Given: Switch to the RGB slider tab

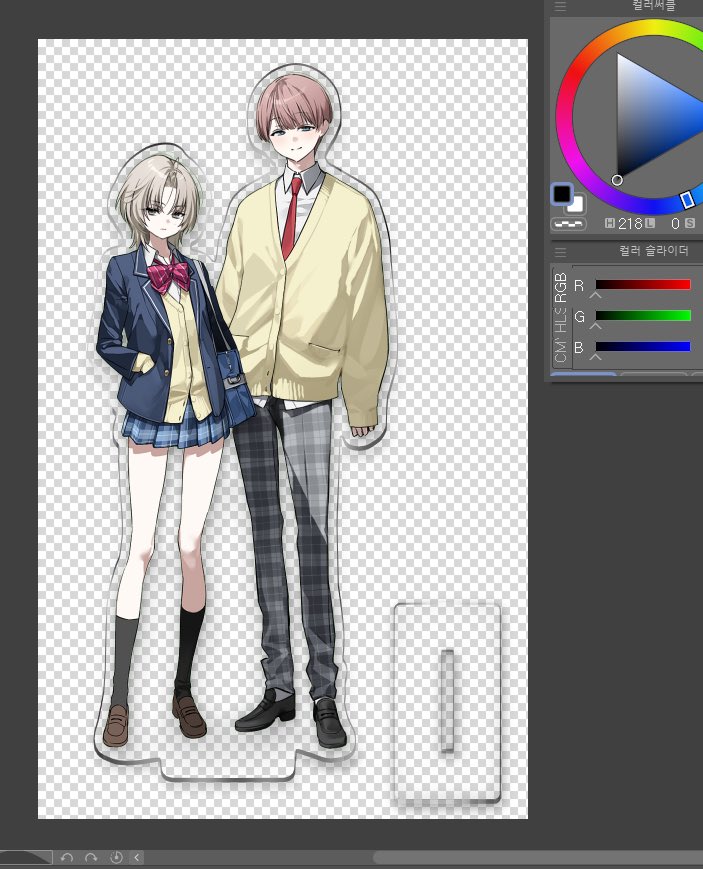Looking at the screenshot, I should pos(561,287).
